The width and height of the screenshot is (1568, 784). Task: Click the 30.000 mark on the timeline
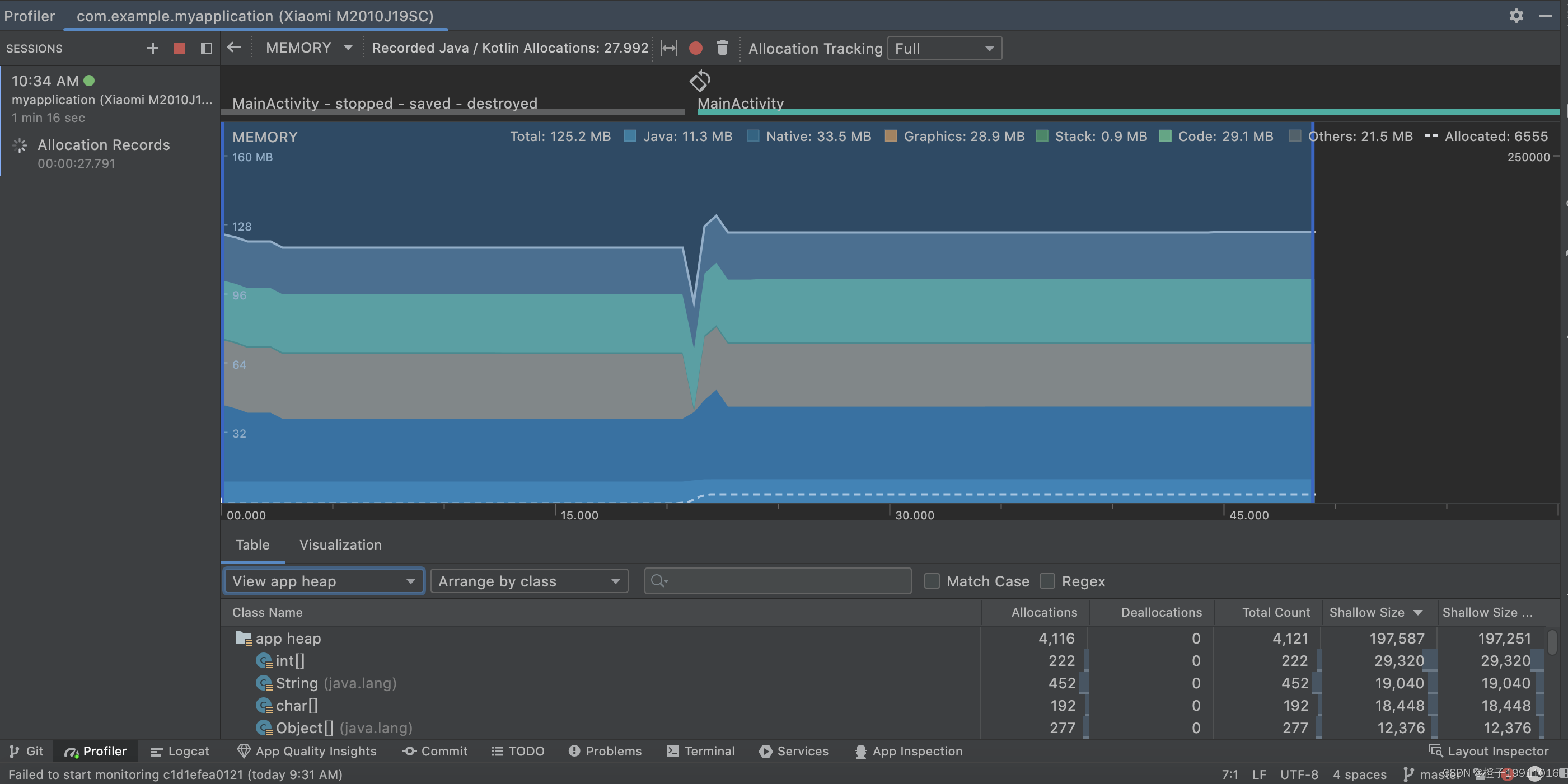[x=914, y=514]
